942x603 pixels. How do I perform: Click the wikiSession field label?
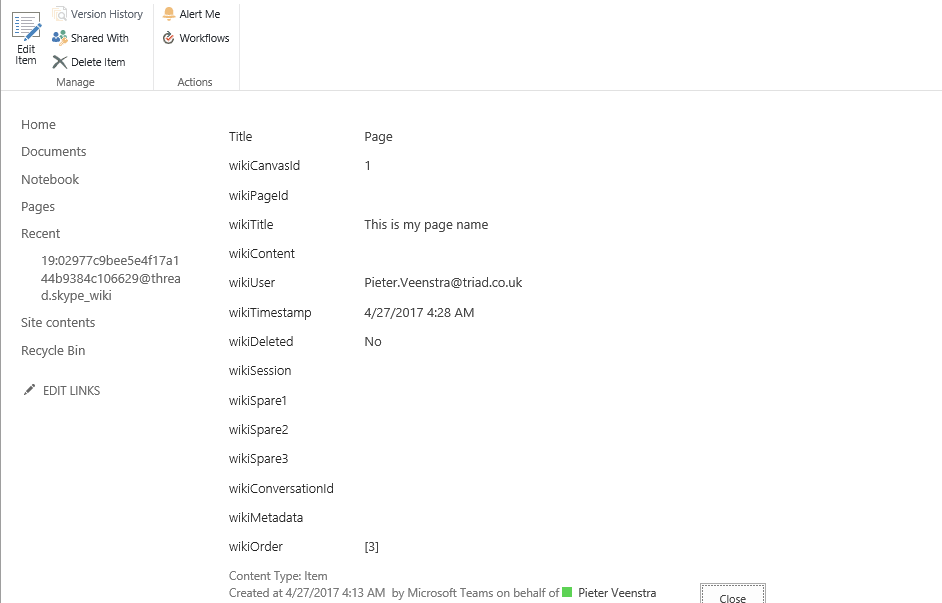pyautogui.click(x=260, y=371)
